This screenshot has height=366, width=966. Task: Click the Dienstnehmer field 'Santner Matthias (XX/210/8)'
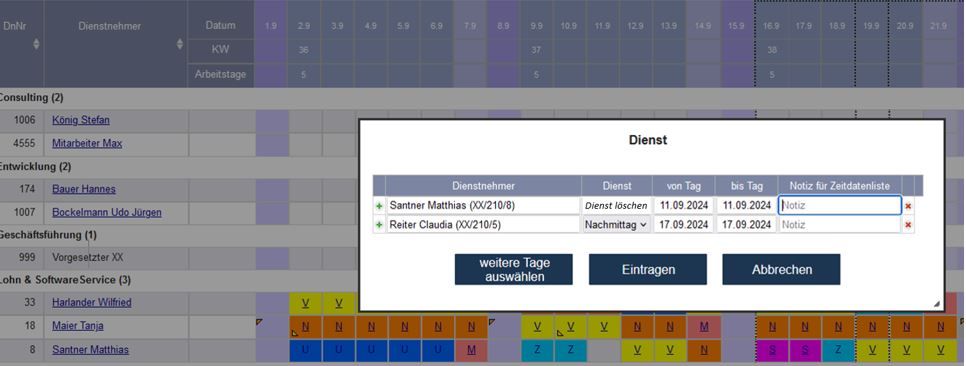(x=484, y=205)
